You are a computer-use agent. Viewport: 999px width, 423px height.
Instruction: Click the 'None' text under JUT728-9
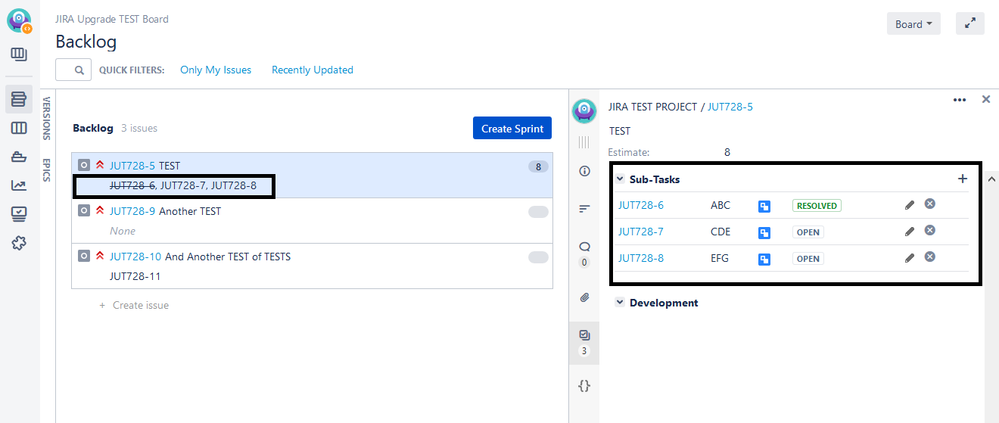point(122,231)
